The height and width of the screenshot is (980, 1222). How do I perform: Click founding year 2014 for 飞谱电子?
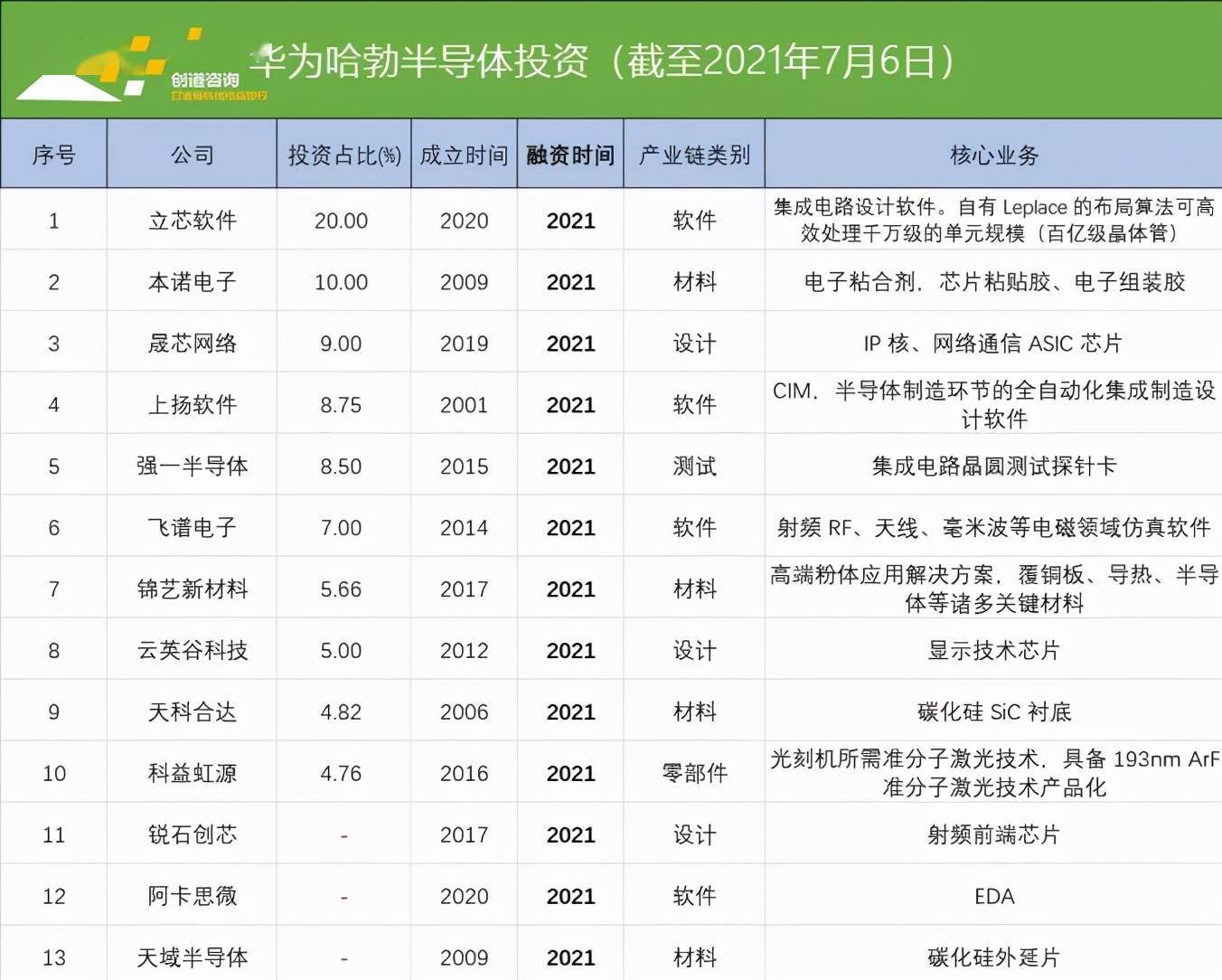[x=464, y=528]
